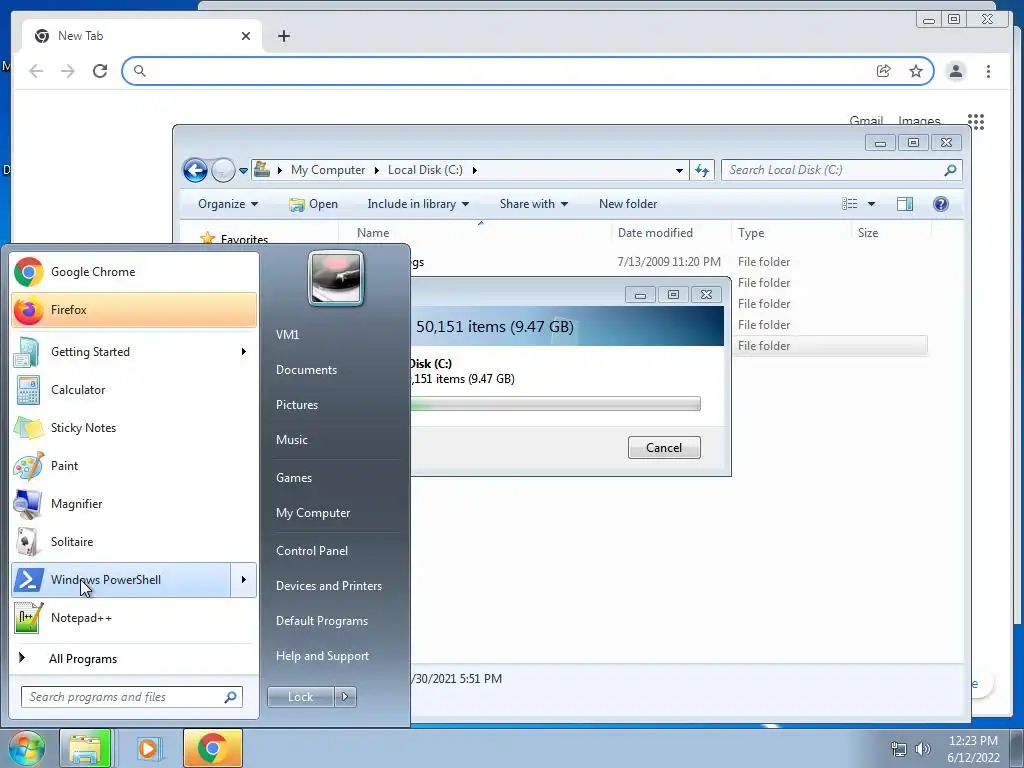Click the Search programs and files box
The height and width of the screenshot is (768, 1024).
coord(131,697)
